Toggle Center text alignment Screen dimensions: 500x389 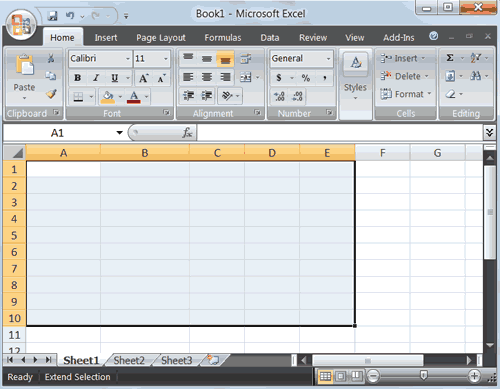(207, 77)
